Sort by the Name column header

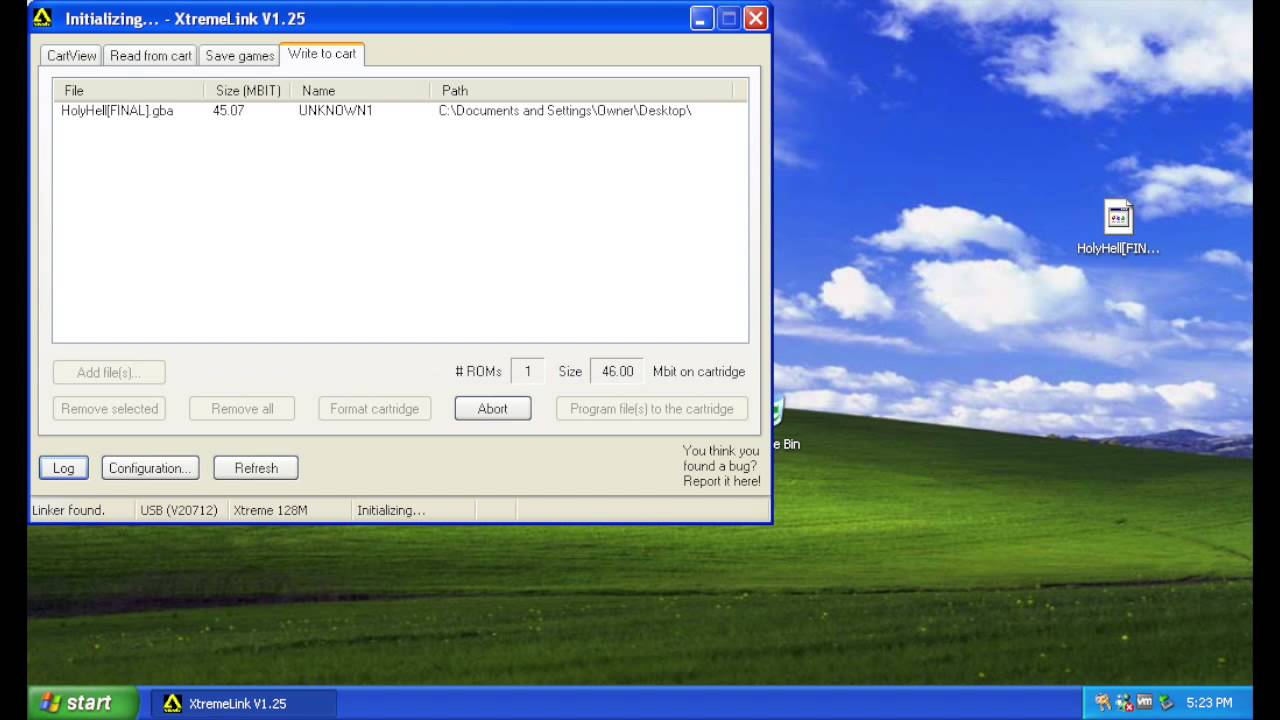click(x=360, y=90)
